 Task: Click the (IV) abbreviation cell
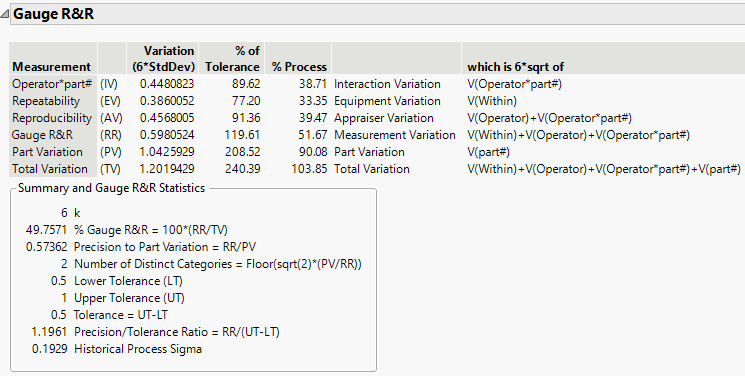(109, 84)
